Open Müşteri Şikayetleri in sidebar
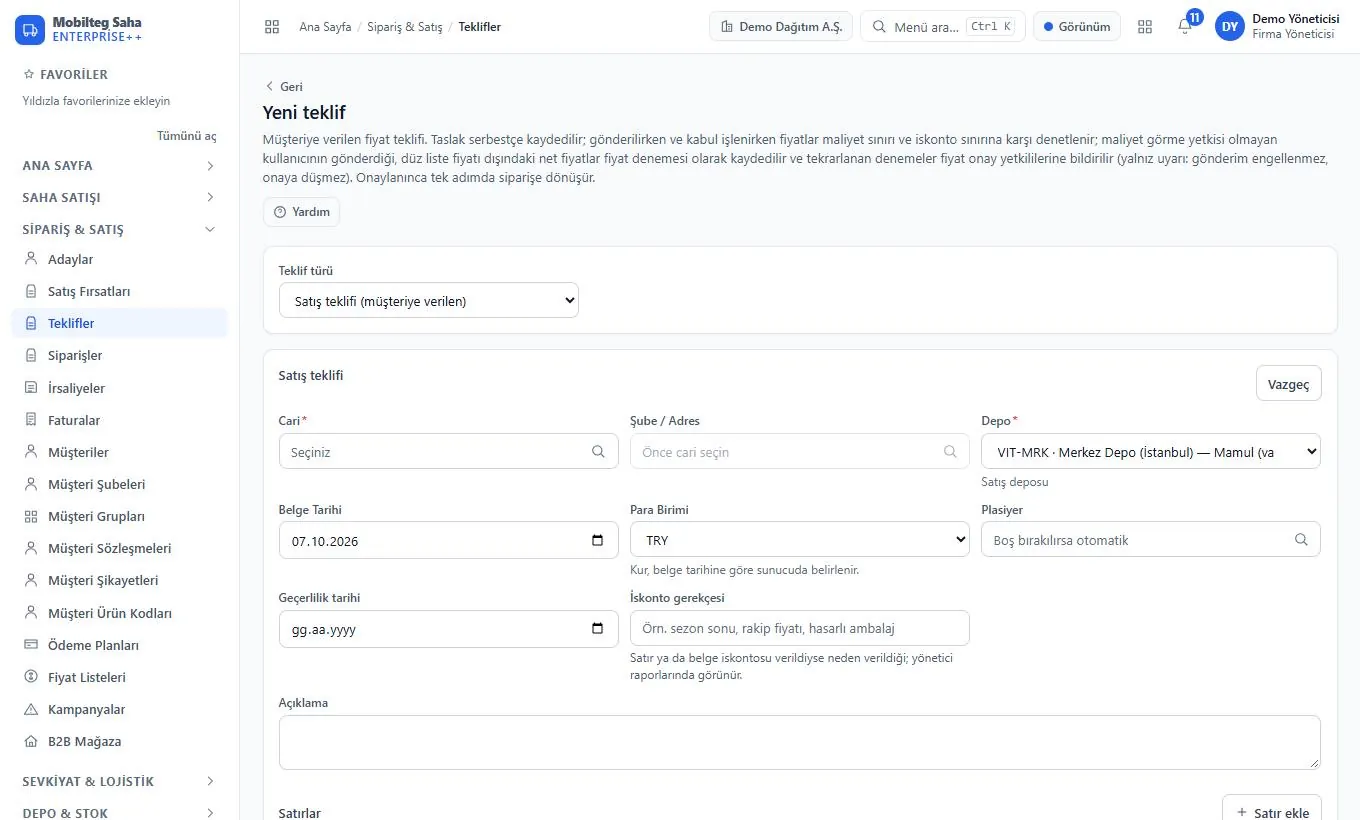 [119, 580]
